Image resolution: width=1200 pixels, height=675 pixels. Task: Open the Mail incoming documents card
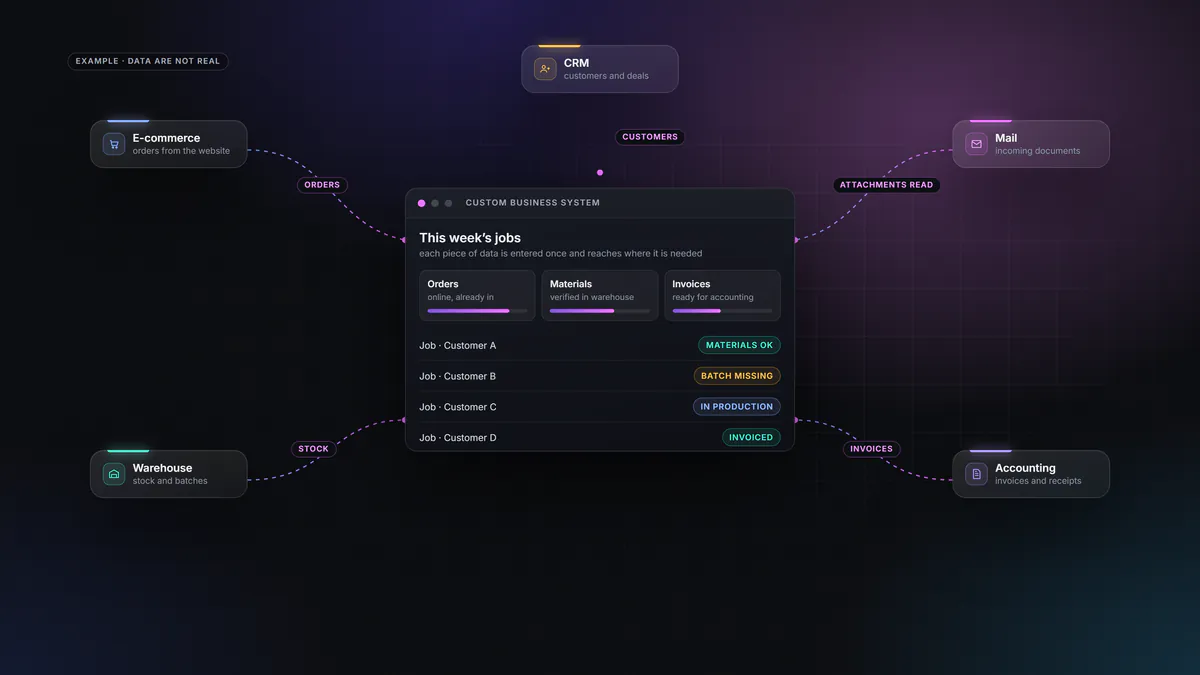pyautogui.click(x=1031, y=144)
